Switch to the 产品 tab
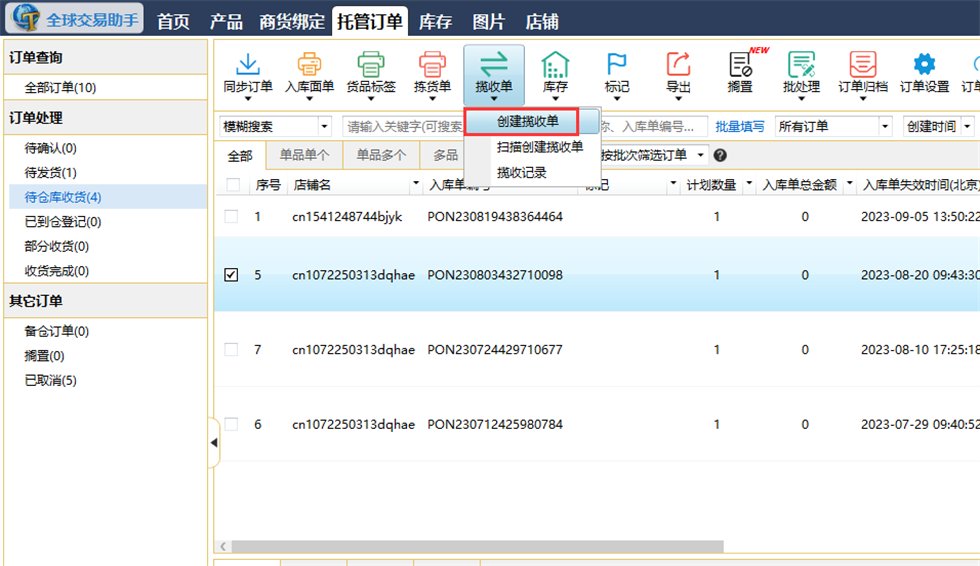Viewport: 980px width, 566px height. tap(226, 22)
